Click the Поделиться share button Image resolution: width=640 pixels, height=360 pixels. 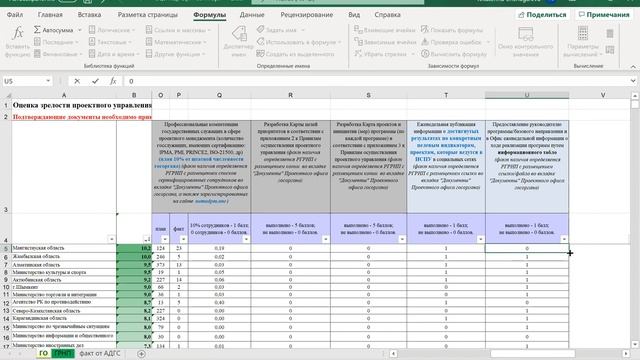coord(542,15)
